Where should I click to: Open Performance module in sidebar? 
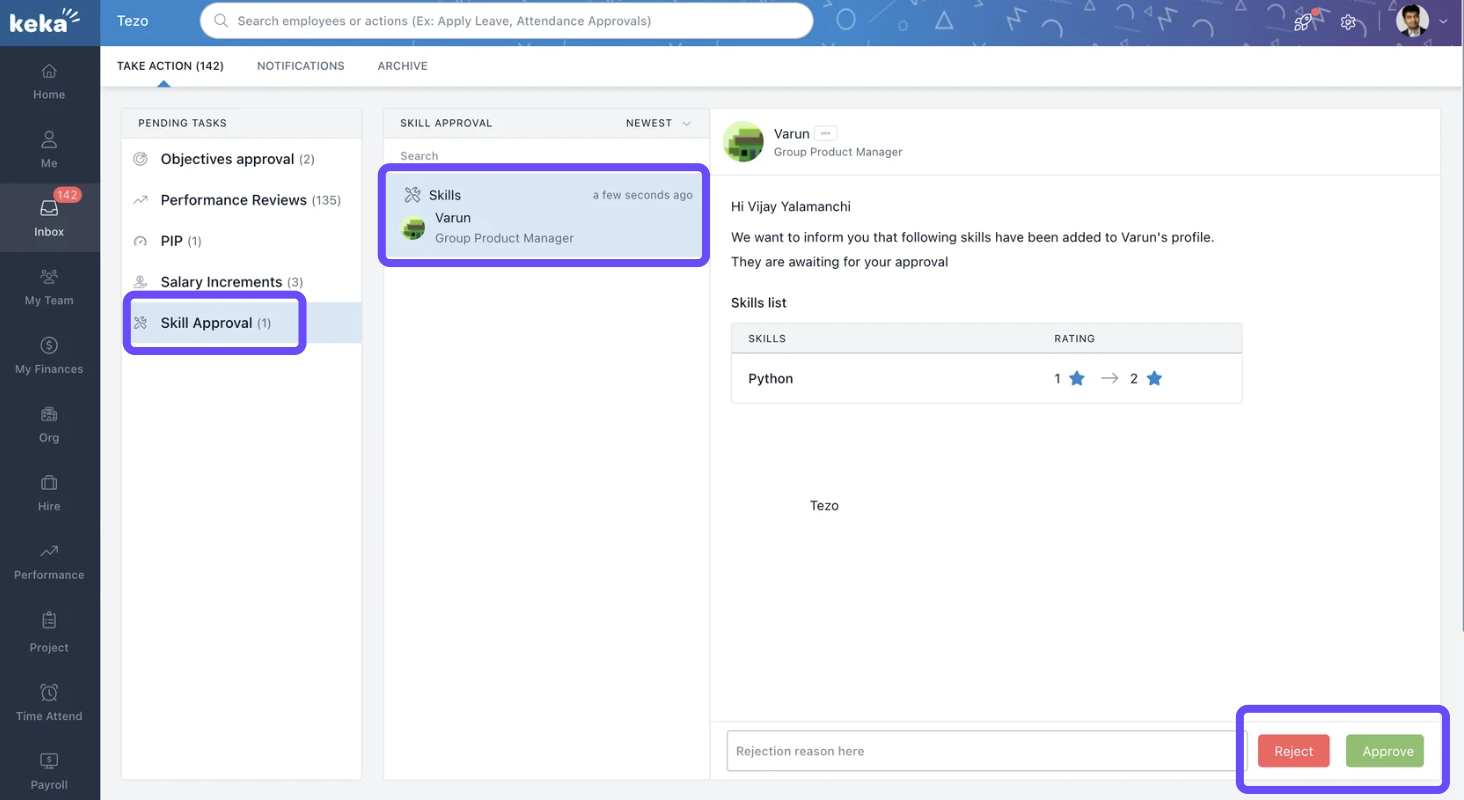(49, 562)
